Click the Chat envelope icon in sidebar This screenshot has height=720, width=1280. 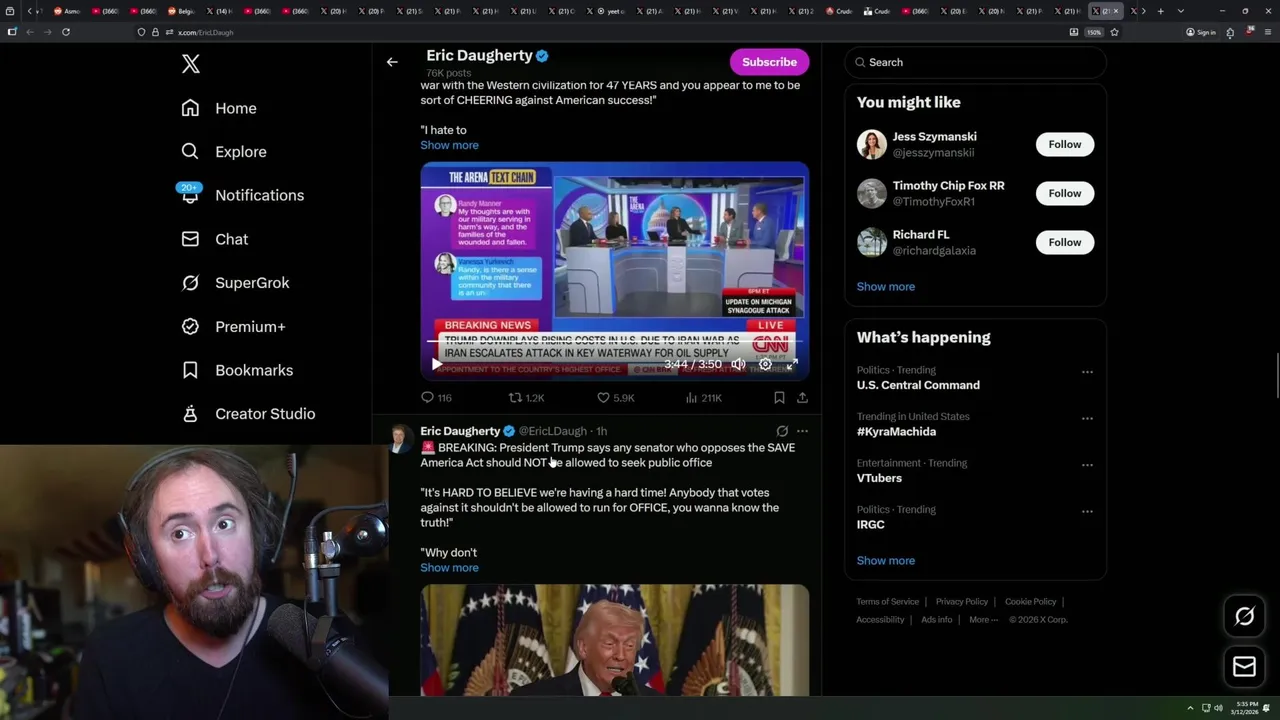coord(190,239)
